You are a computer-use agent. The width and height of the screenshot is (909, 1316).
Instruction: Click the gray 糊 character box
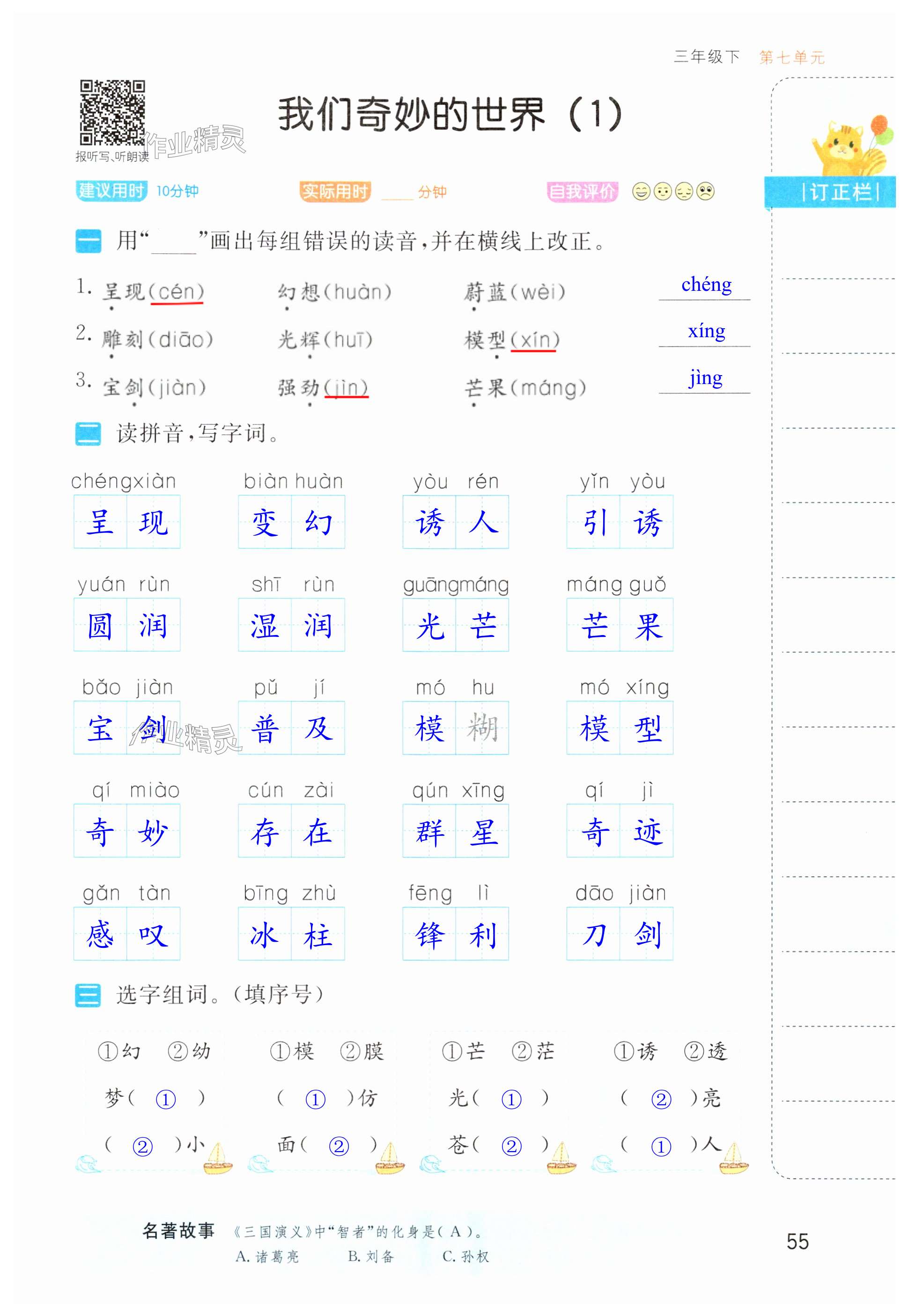[x=482, y=728]
